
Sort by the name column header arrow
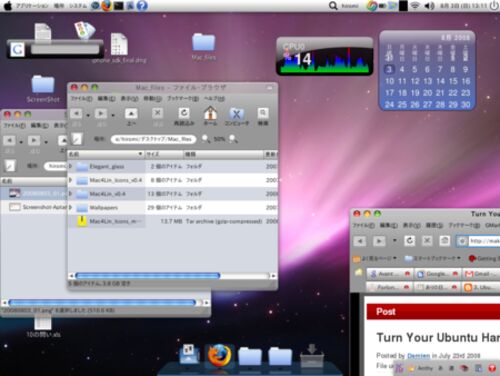point(140,154)
